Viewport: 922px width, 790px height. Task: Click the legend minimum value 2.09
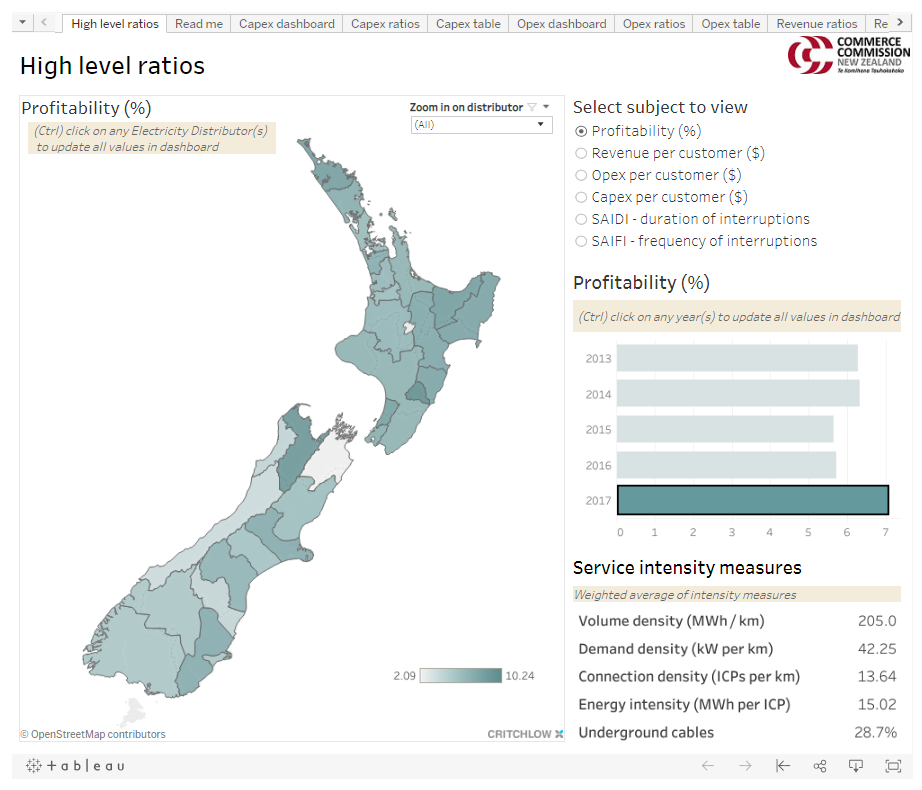405,676
